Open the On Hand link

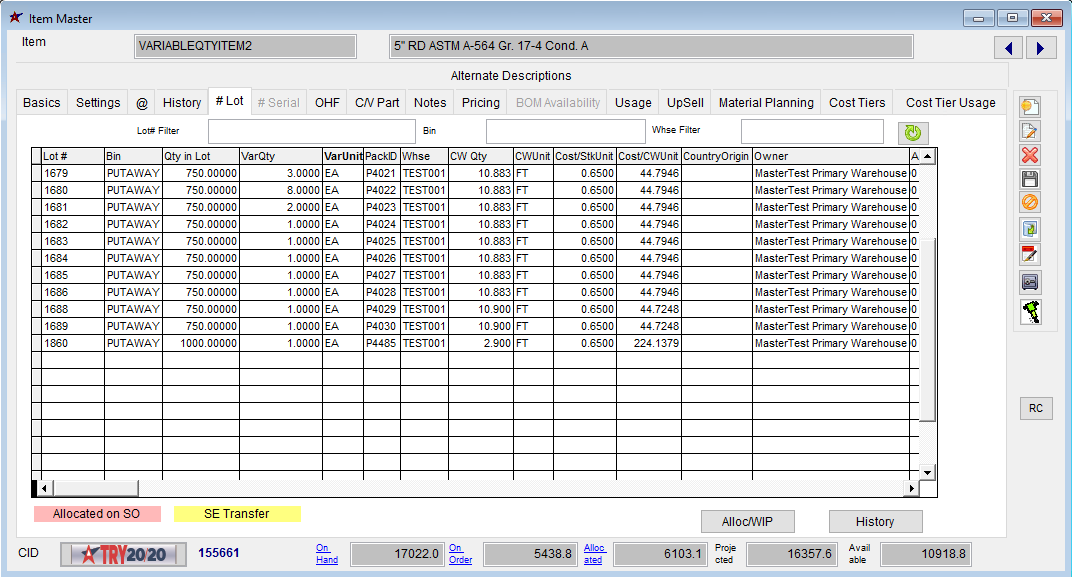[326, 554]
